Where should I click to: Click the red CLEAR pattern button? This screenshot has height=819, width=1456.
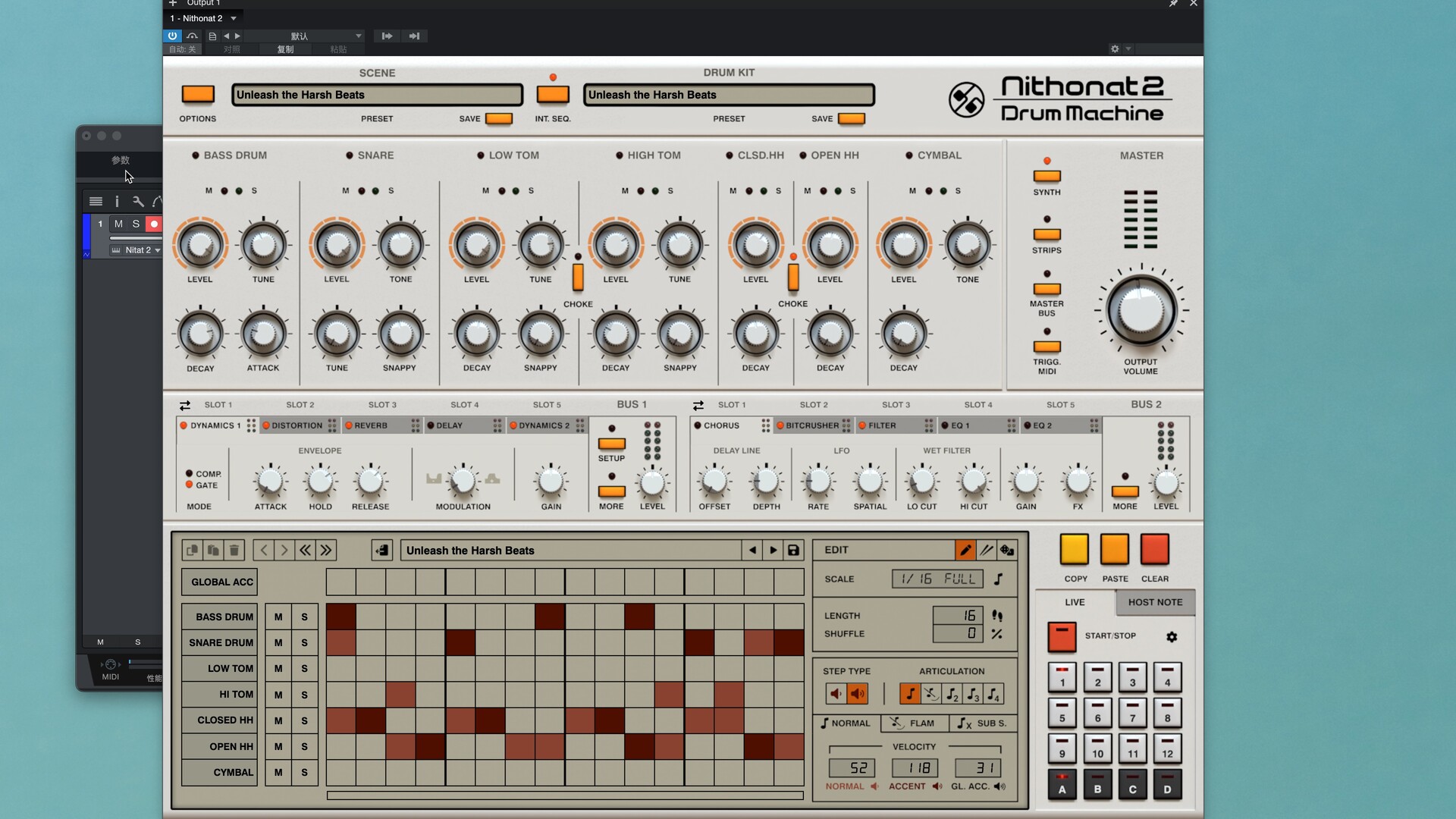point(1155,549)
